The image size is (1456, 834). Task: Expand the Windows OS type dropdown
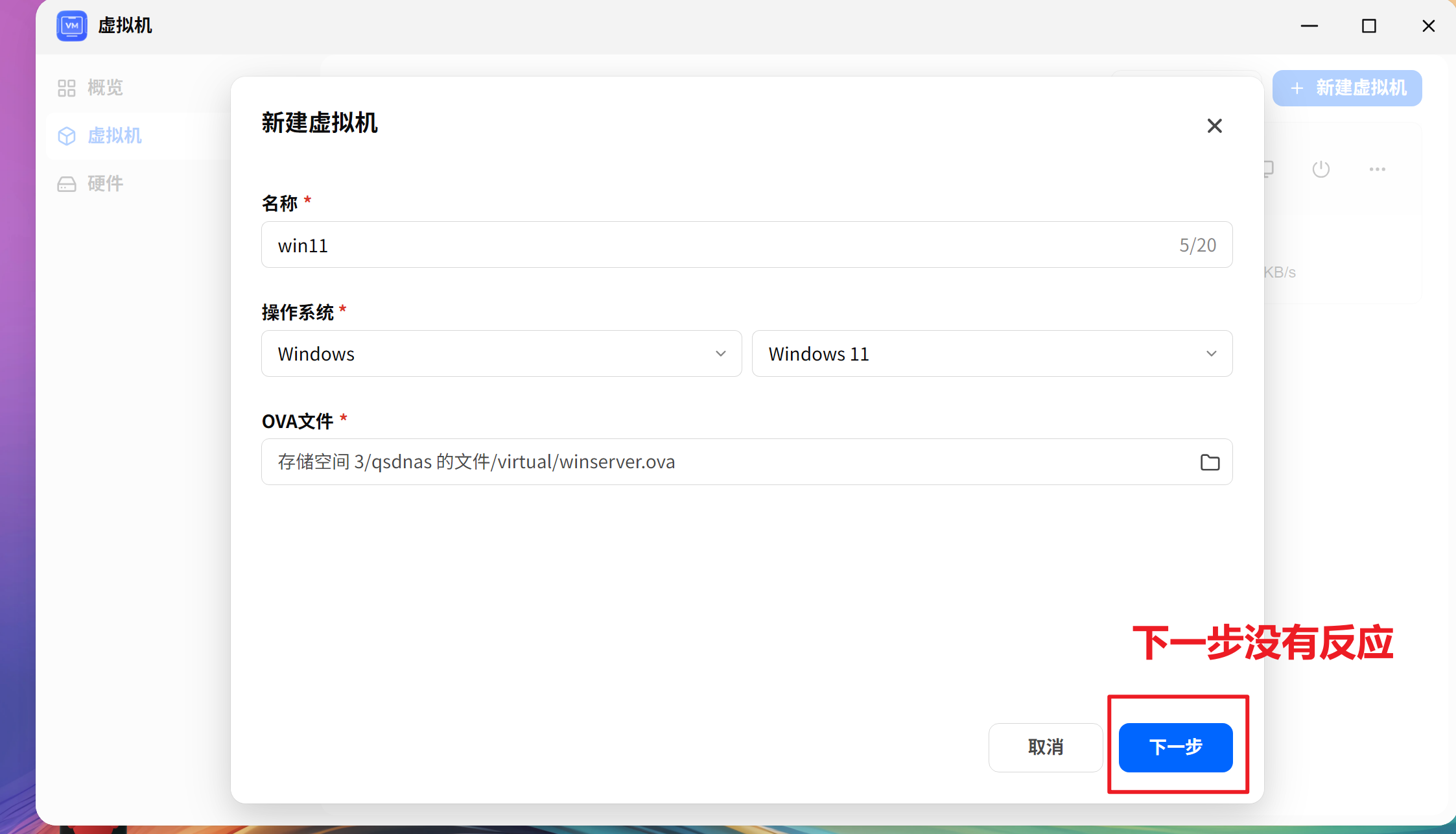click(x=501, y=353)
